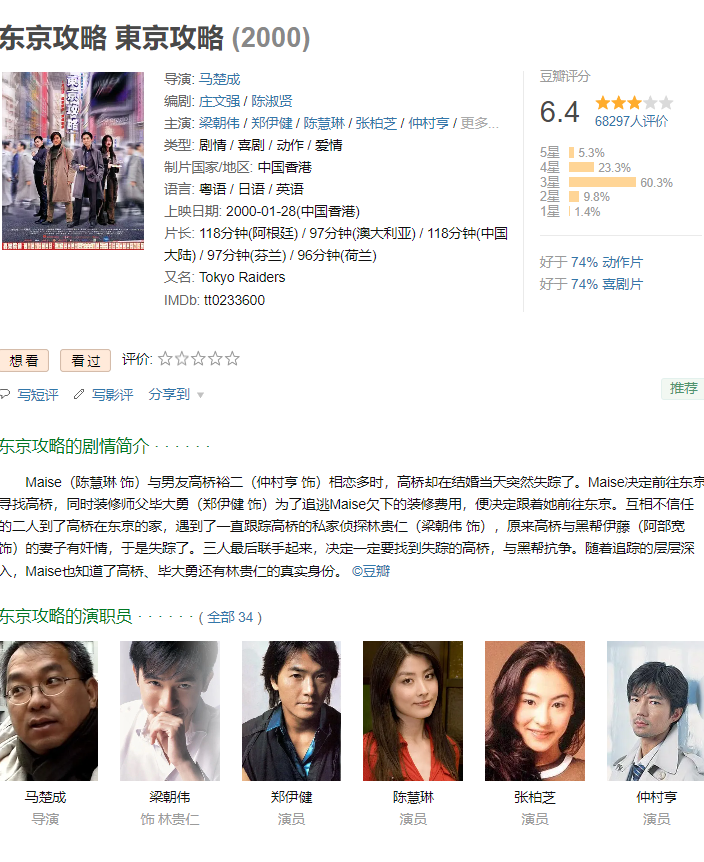The height and width of the screenshot is (862, 704).
Task: Click the speech bubble icon for 写短评
Action: coord(5,394)
